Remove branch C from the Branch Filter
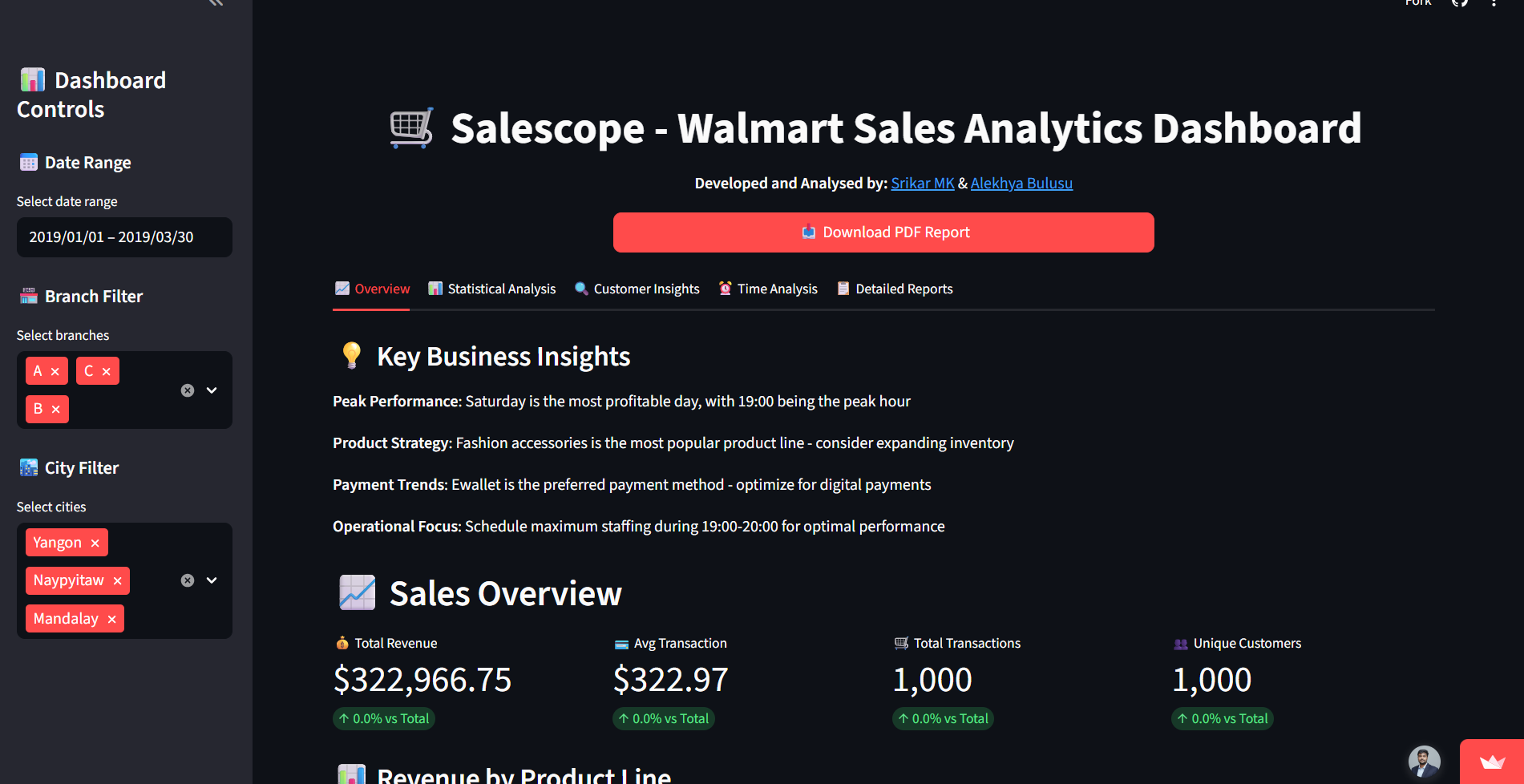Screen dimensions: 1524x784 (x=107, y=370)
